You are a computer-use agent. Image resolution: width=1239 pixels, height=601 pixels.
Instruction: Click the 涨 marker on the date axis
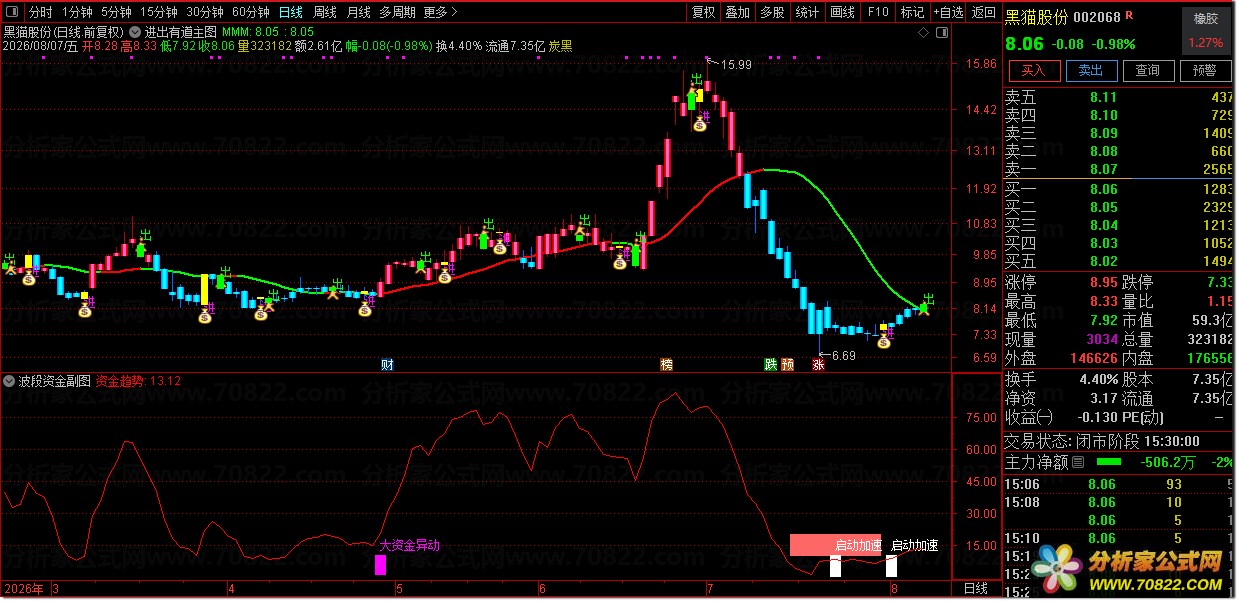(819, 364)
